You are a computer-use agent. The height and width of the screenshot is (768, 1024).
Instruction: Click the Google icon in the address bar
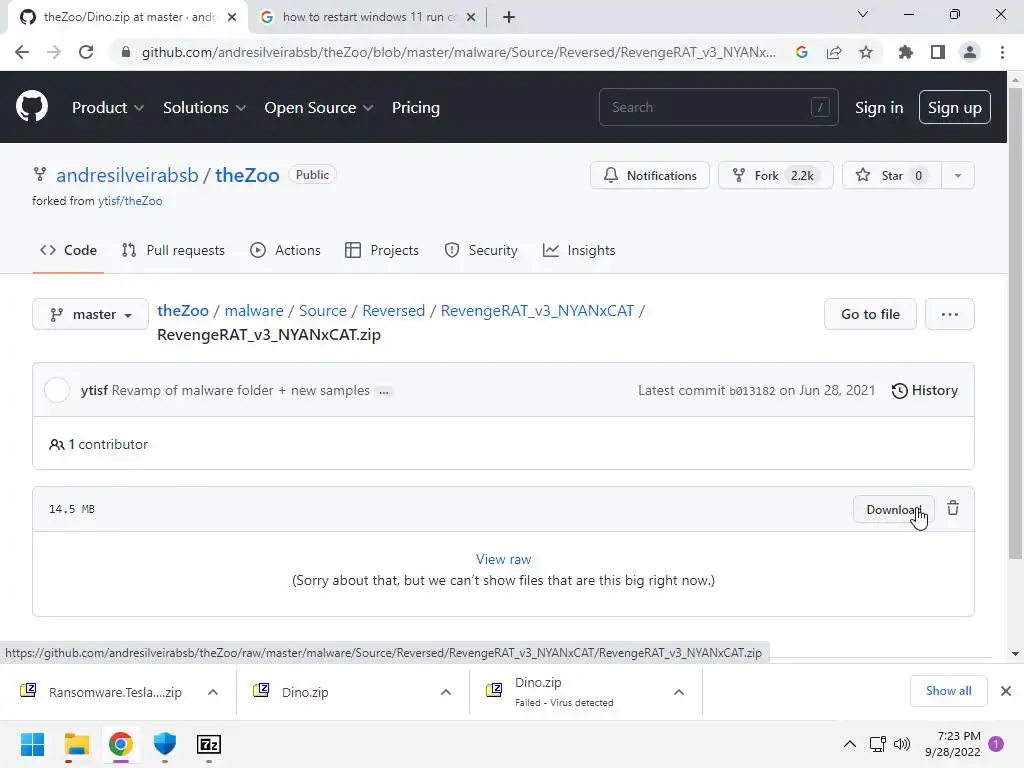click(x=802, y=52)
